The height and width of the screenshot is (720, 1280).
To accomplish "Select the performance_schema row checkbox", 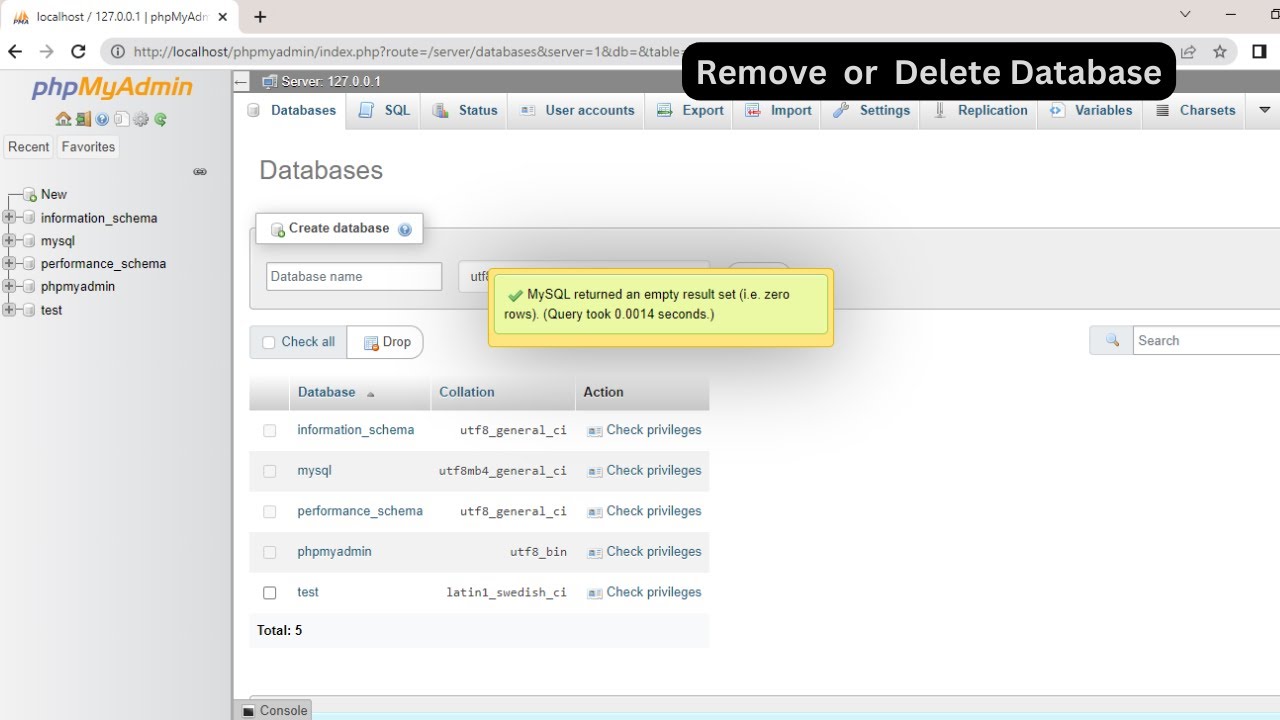I will coord(269,512).
